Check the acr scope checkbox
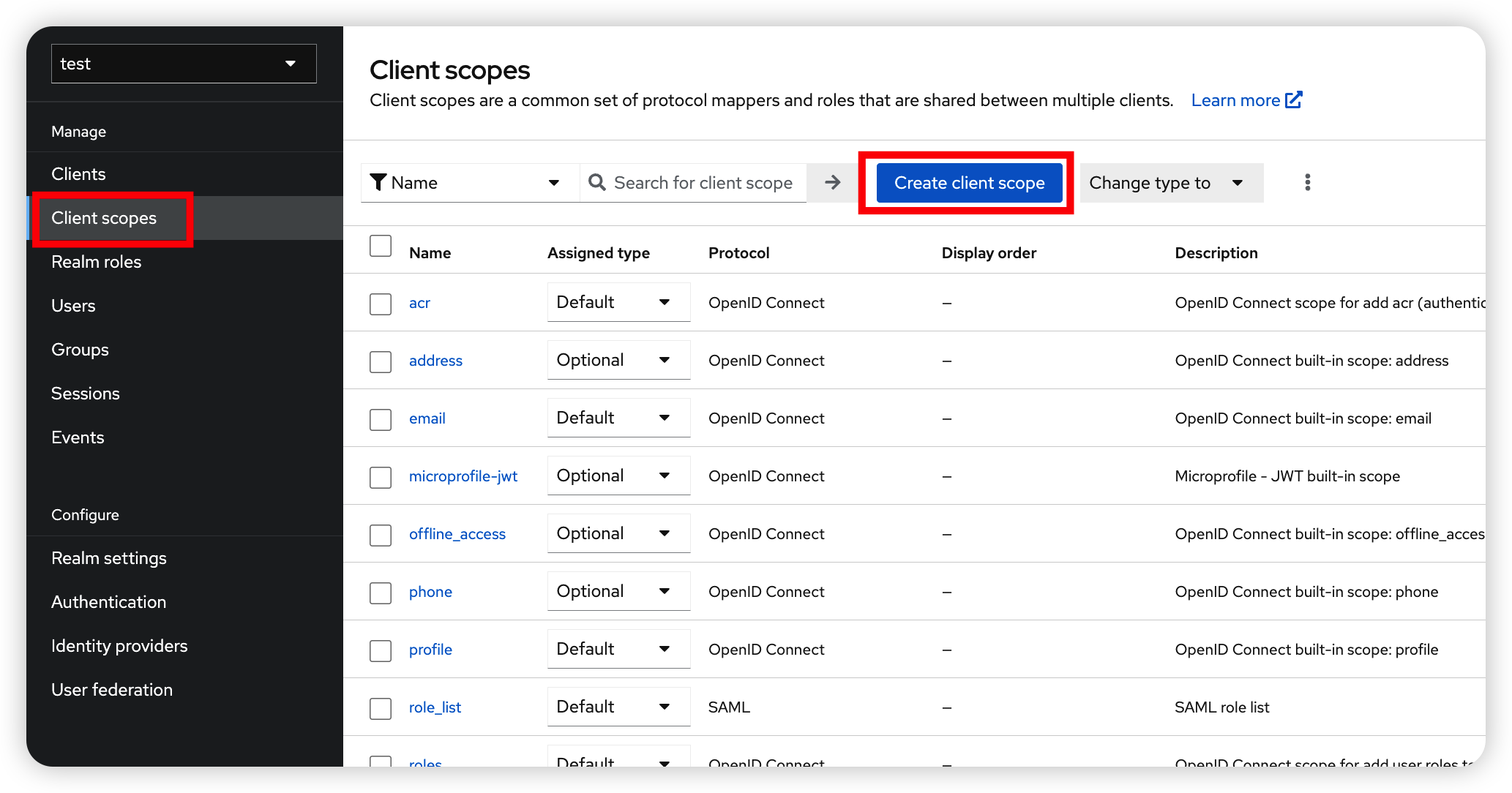This screenshot has height=793, width=1512. 381,304
